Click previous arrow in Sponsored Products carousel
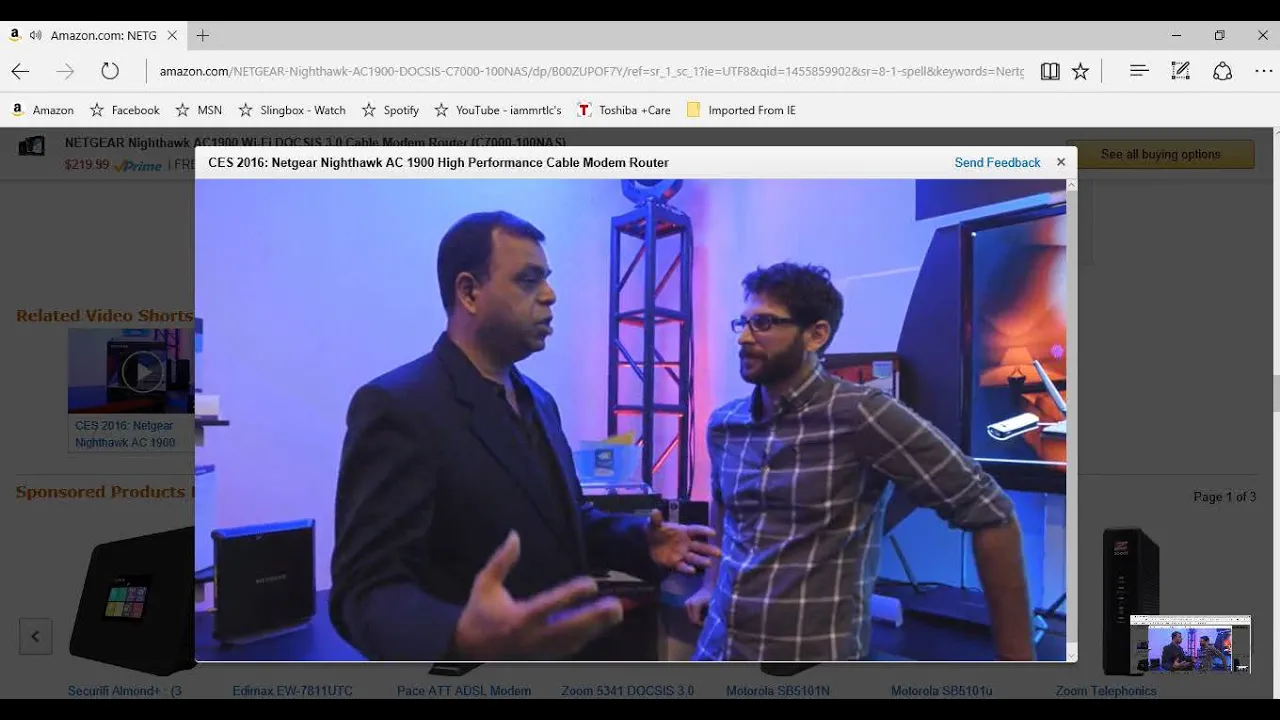The height and width of the screenshot is (720, 1280). [35, 636]
